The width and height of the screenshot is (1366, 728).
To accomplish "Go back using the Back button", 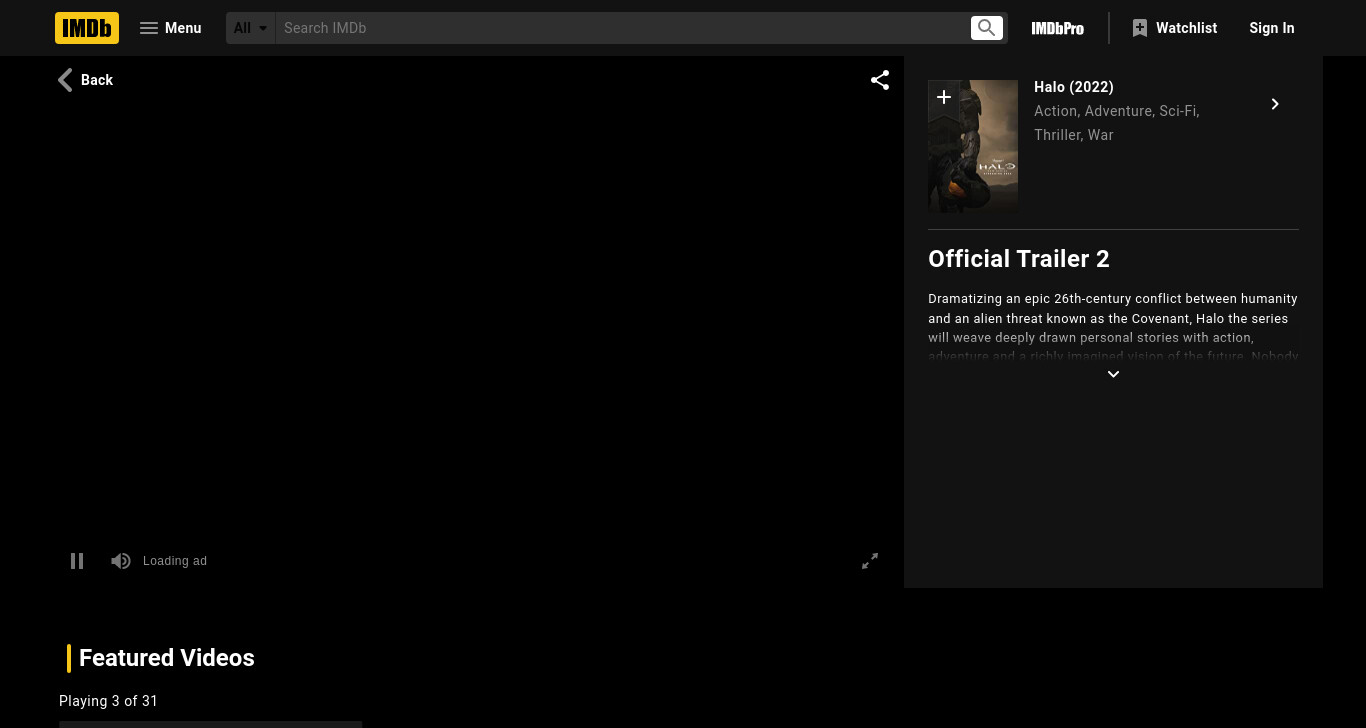I will (85, 80).
